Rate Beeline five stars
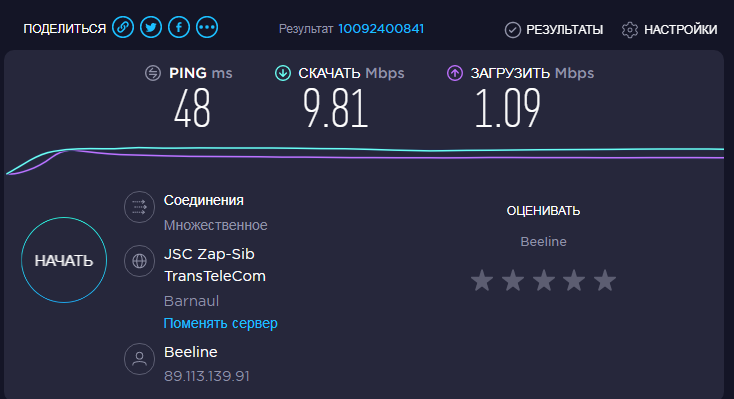734x399 pixels. point(605,281)
